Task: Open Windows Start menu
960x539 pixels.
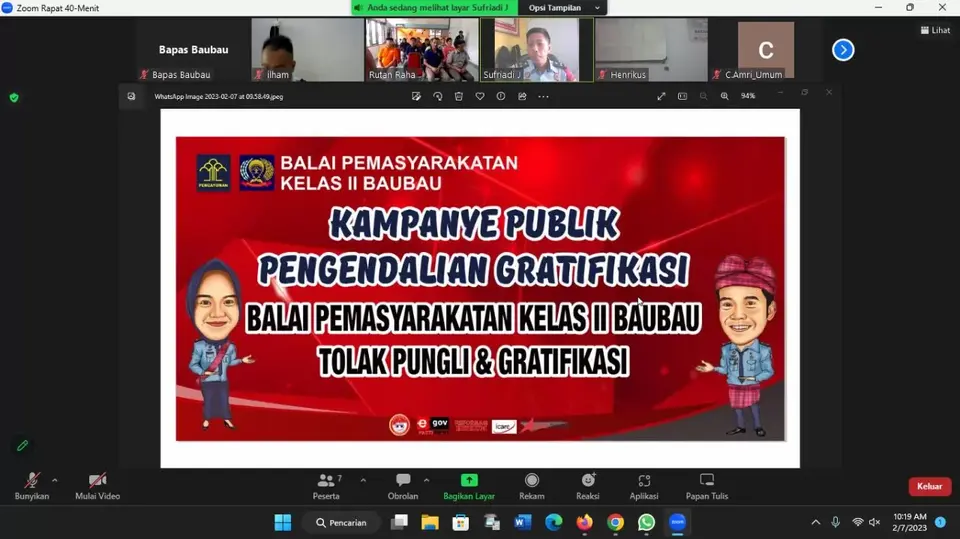Action: [x=283, y=522]
